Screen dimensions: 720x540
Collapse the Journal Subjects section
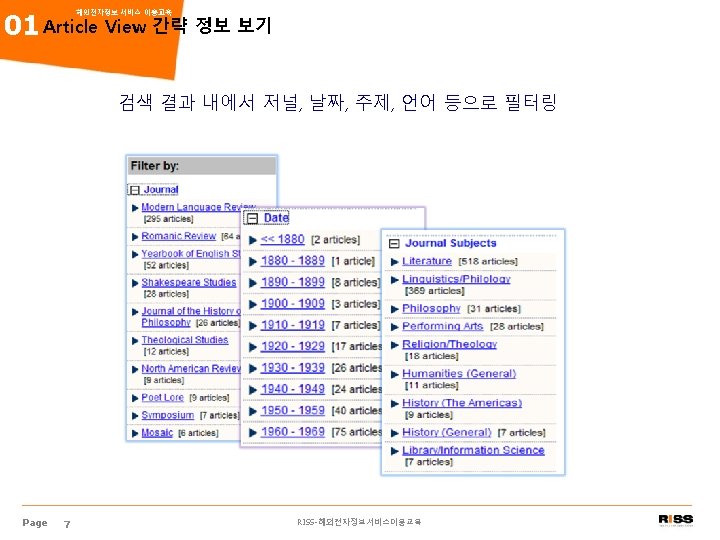pos(394,243)
